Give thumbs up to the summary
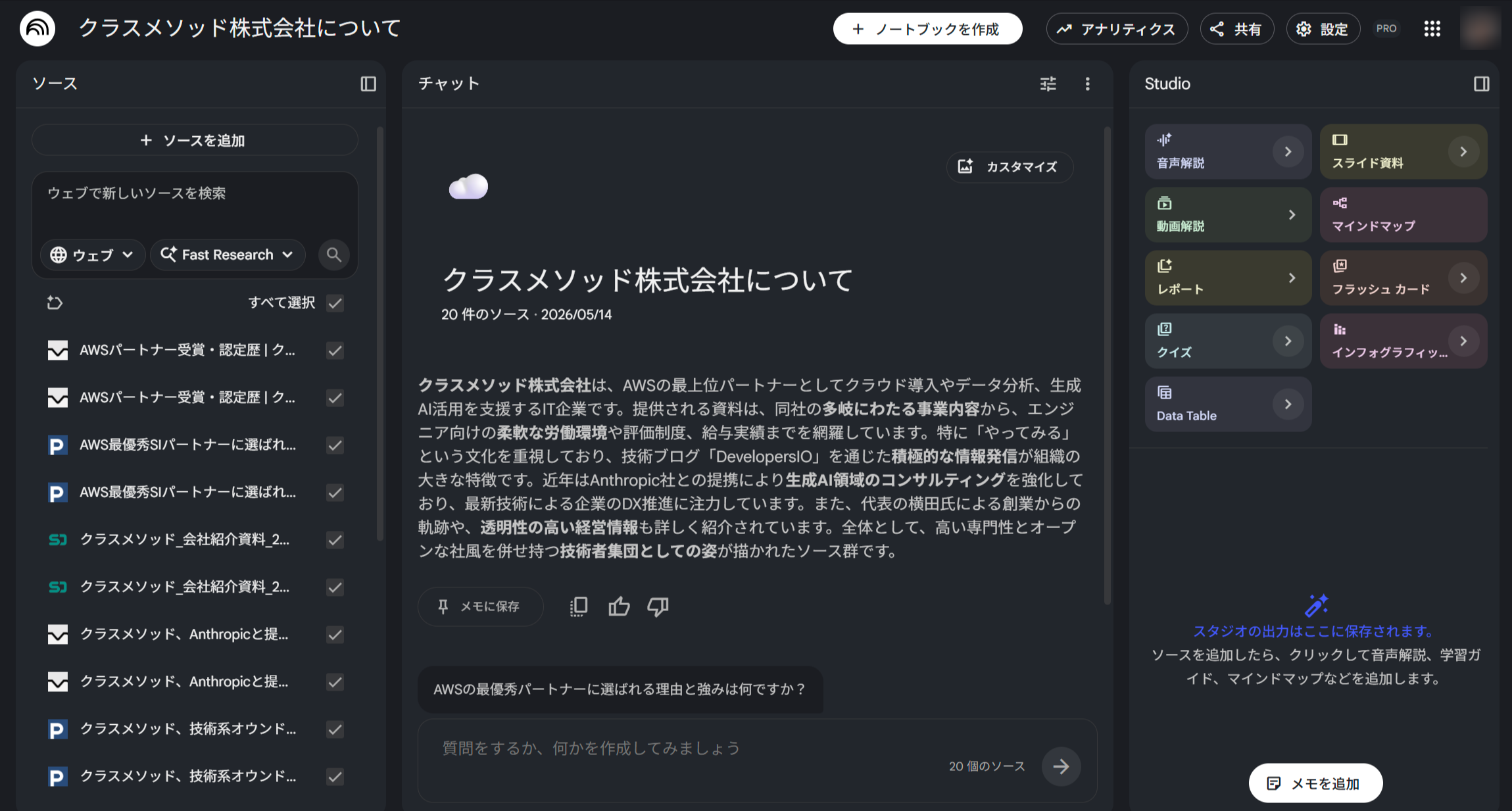 click(619, 606)
